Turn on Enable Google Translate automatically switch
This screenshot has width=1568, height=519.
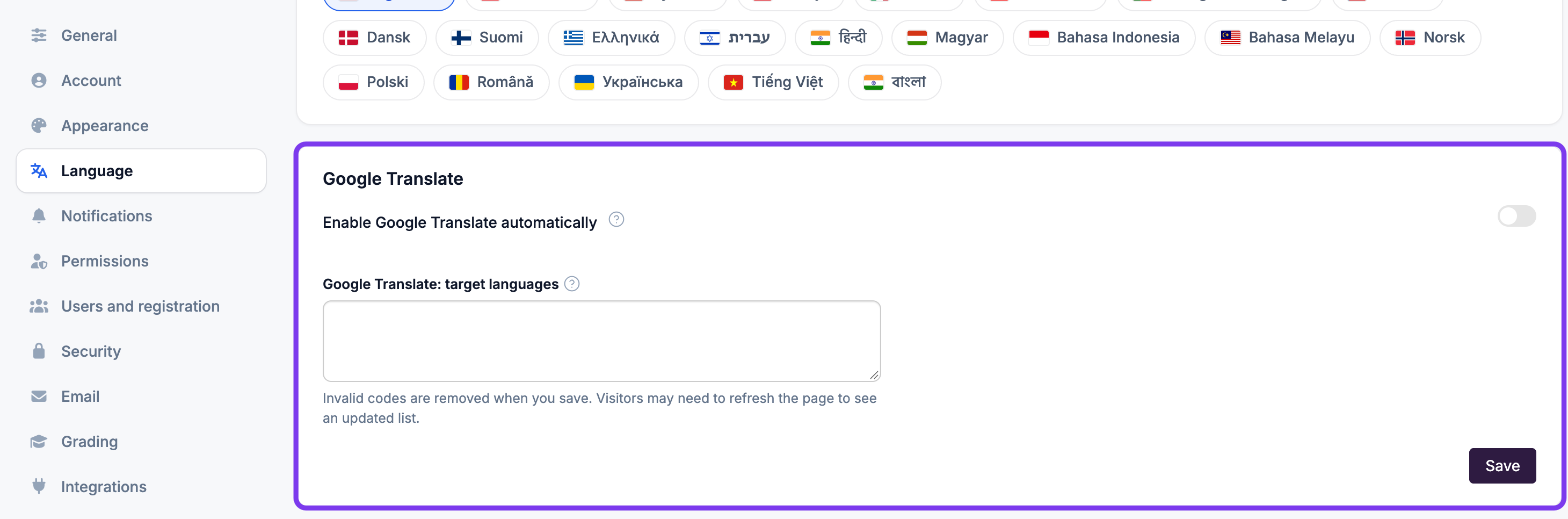tap(1516, 216)
